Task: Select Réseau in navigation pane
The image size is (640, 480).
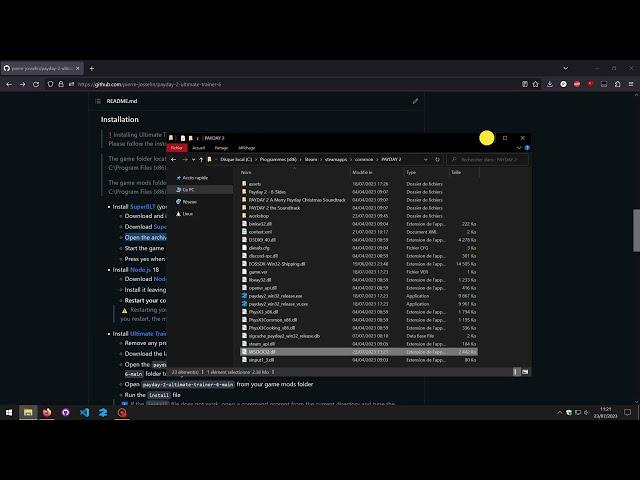Action: (x=187, y=202)
